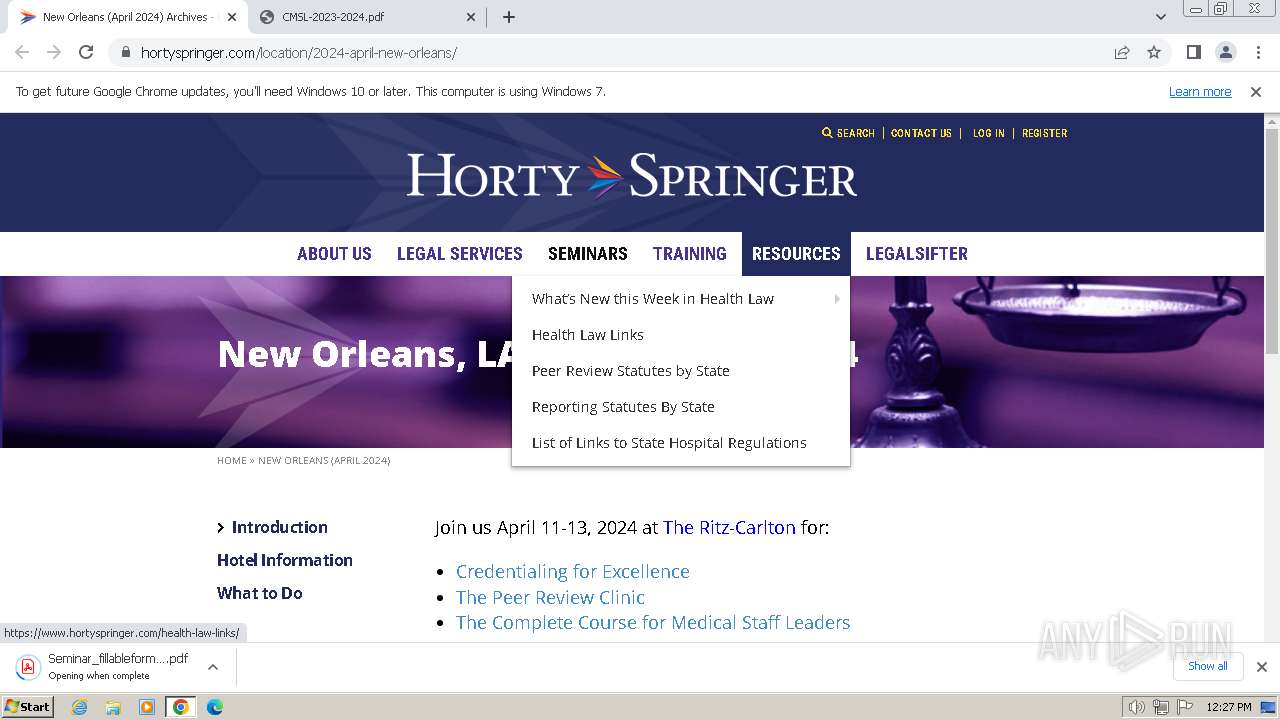
Task: Go back using the browser back arrow
Action: click(22, 52)
